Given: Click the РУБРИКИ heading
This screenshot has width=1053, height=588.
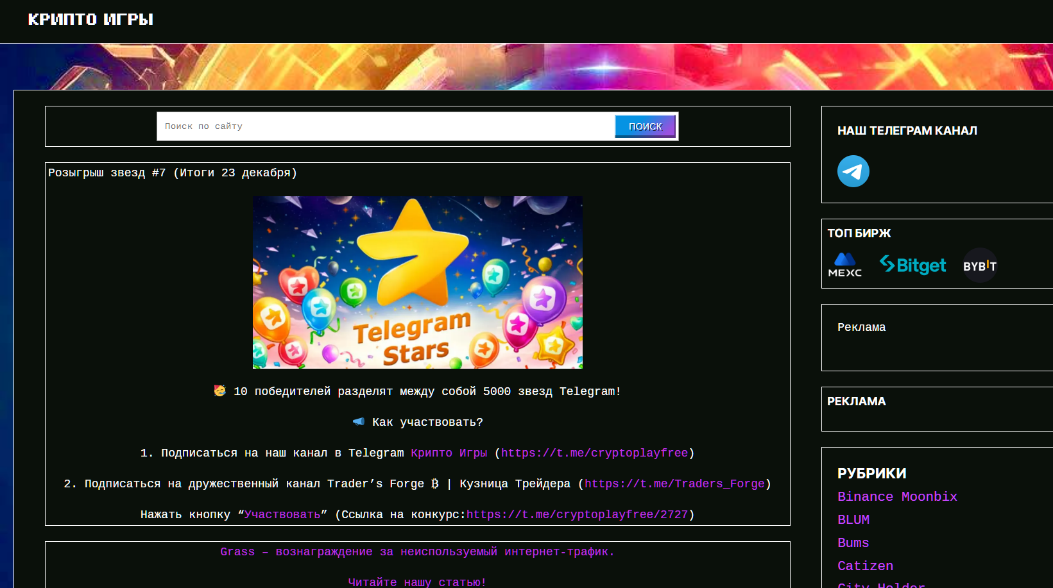Looking at the screenshot, I should click(872, 473).
